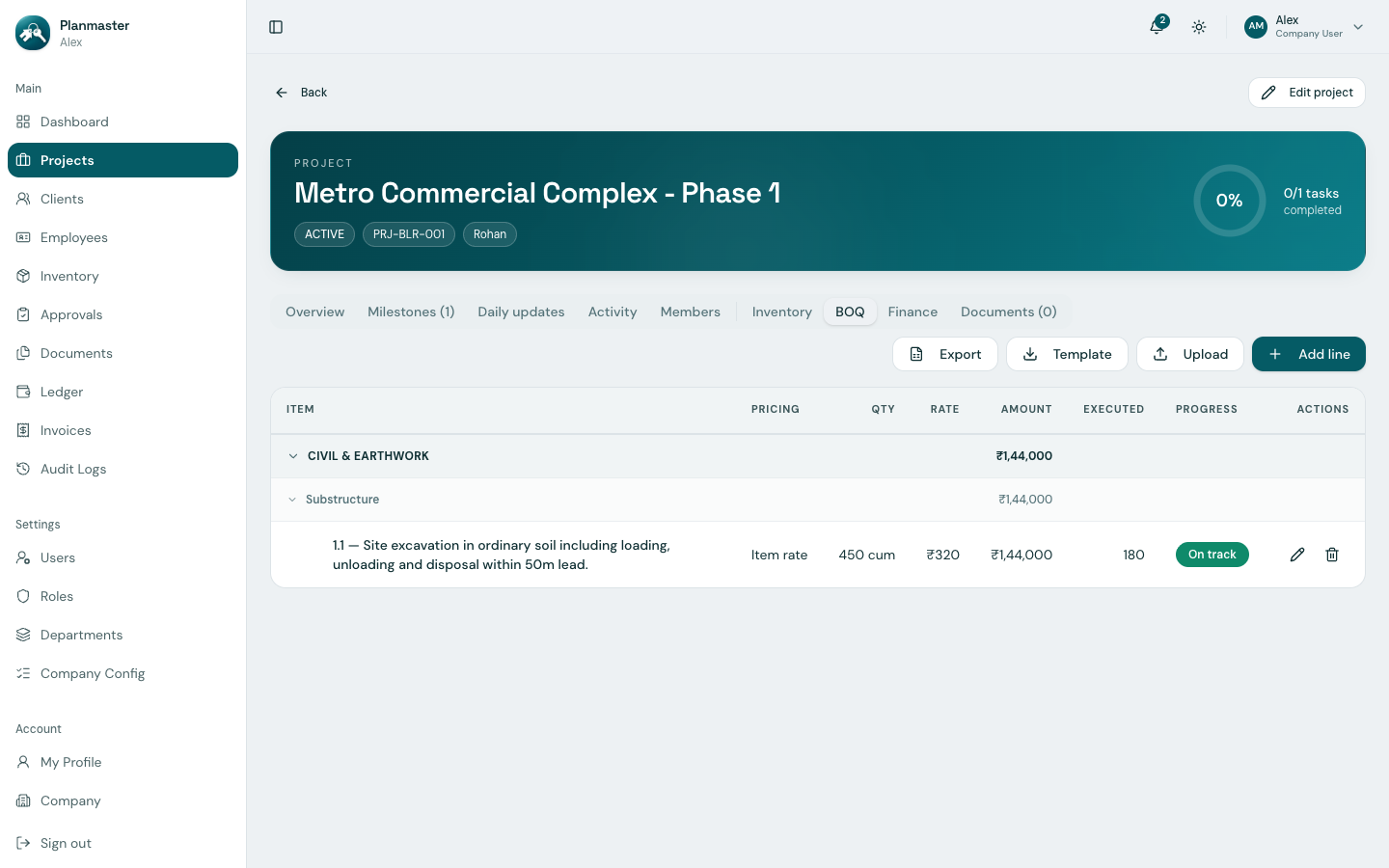Viewport: 1389px width, 868px height.
Task: Click Edit project button
Action: click(x=1307, y=93)
